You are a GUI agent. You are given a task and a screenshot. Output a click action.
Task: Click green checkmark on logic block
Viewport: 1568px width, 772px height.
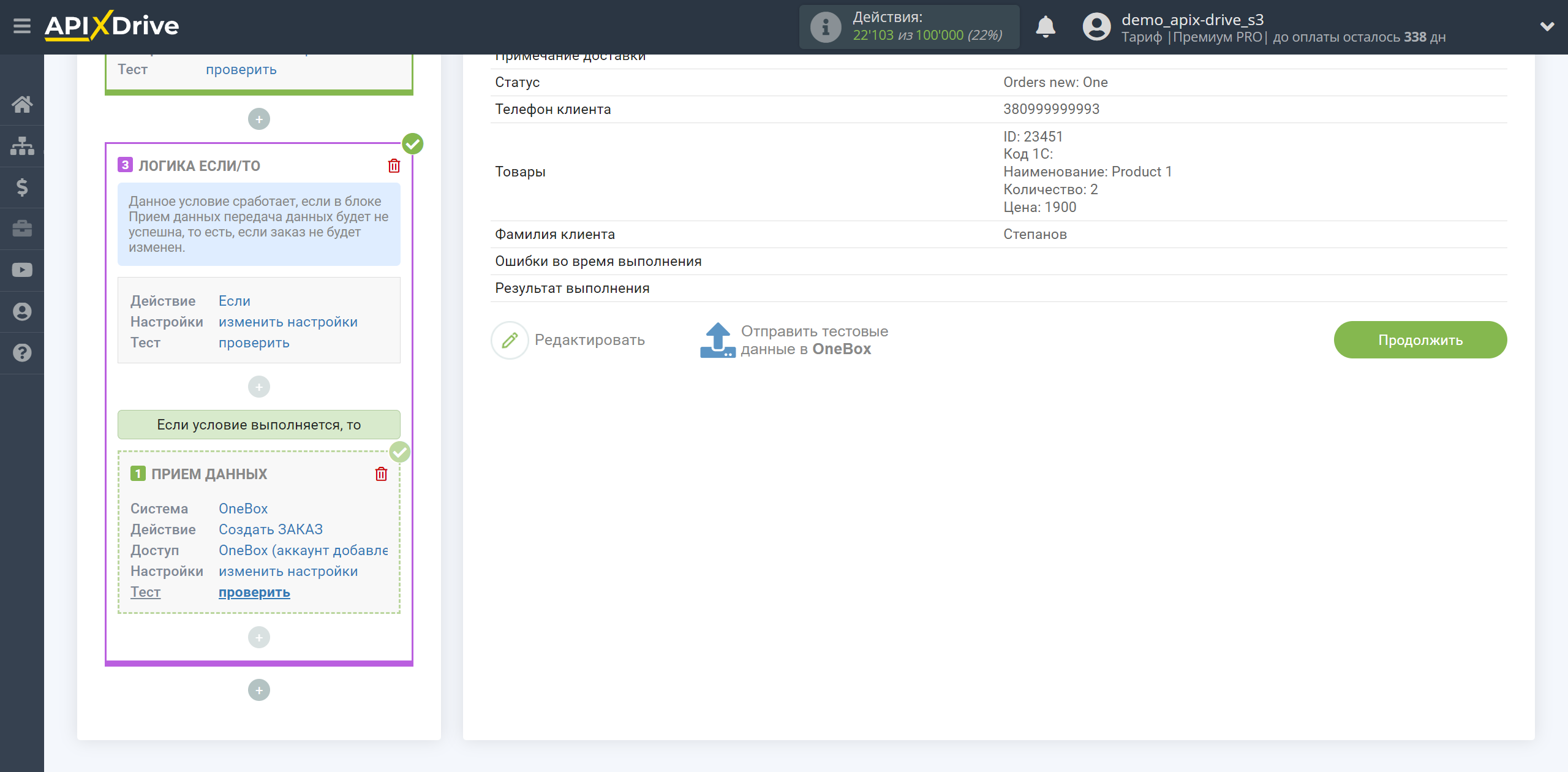click(x=413, y=143)
